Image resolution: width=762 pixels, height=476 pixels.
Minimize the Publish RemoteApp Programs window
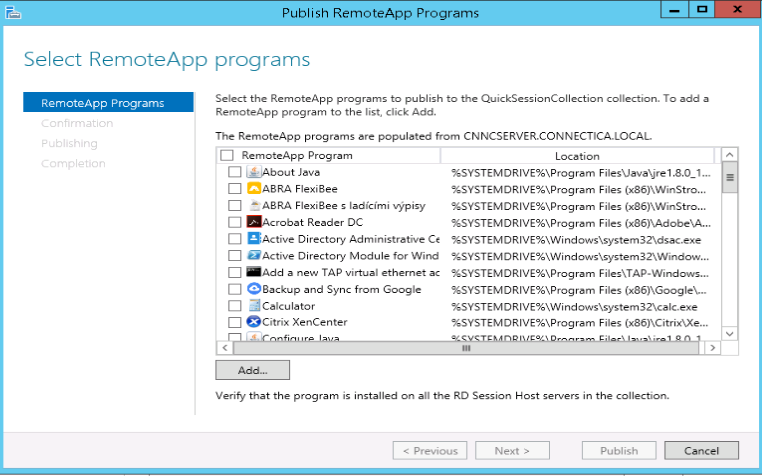[x=675, y=9]
